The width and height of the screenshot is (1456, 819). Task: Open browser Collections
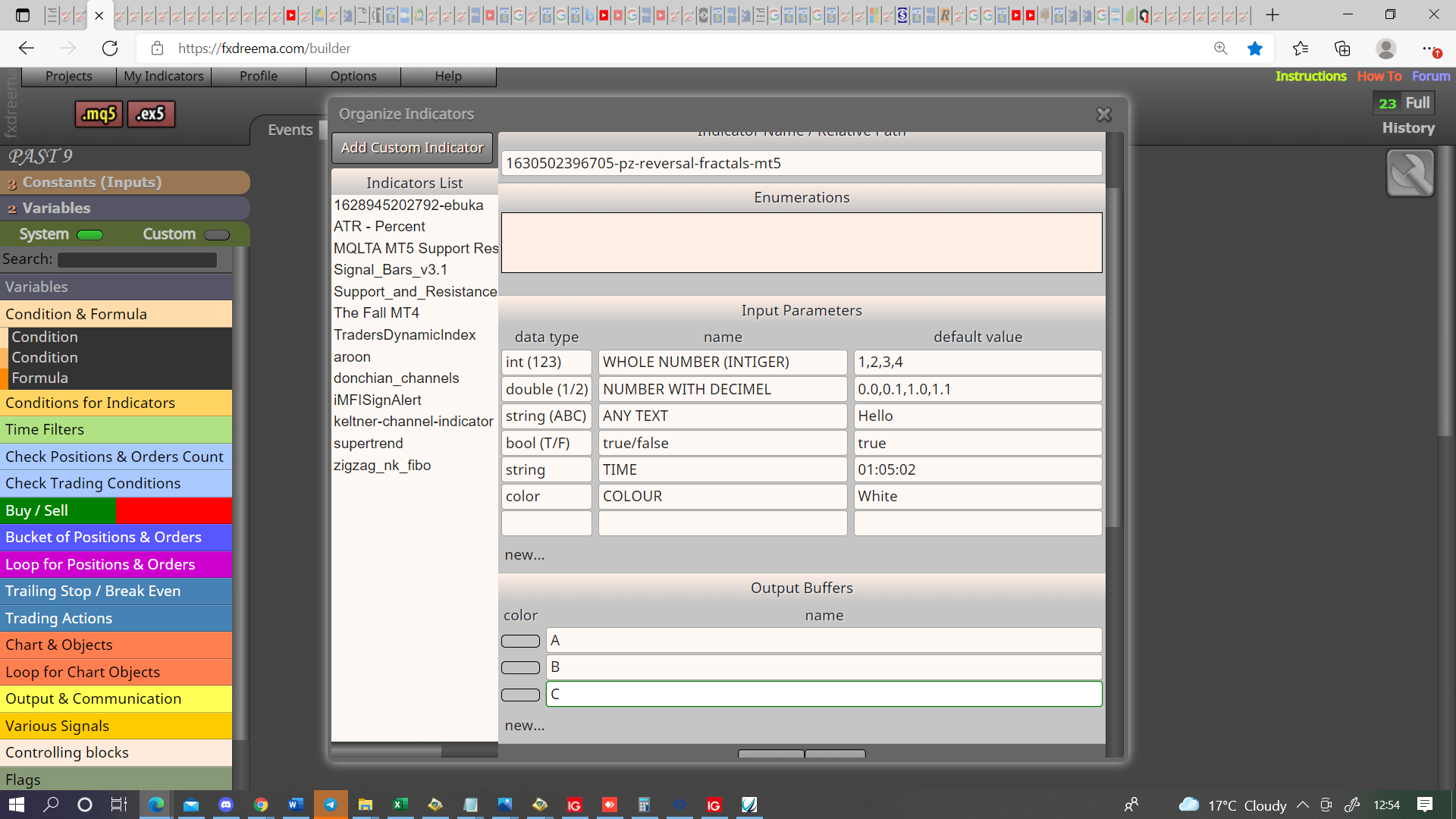1342,49
